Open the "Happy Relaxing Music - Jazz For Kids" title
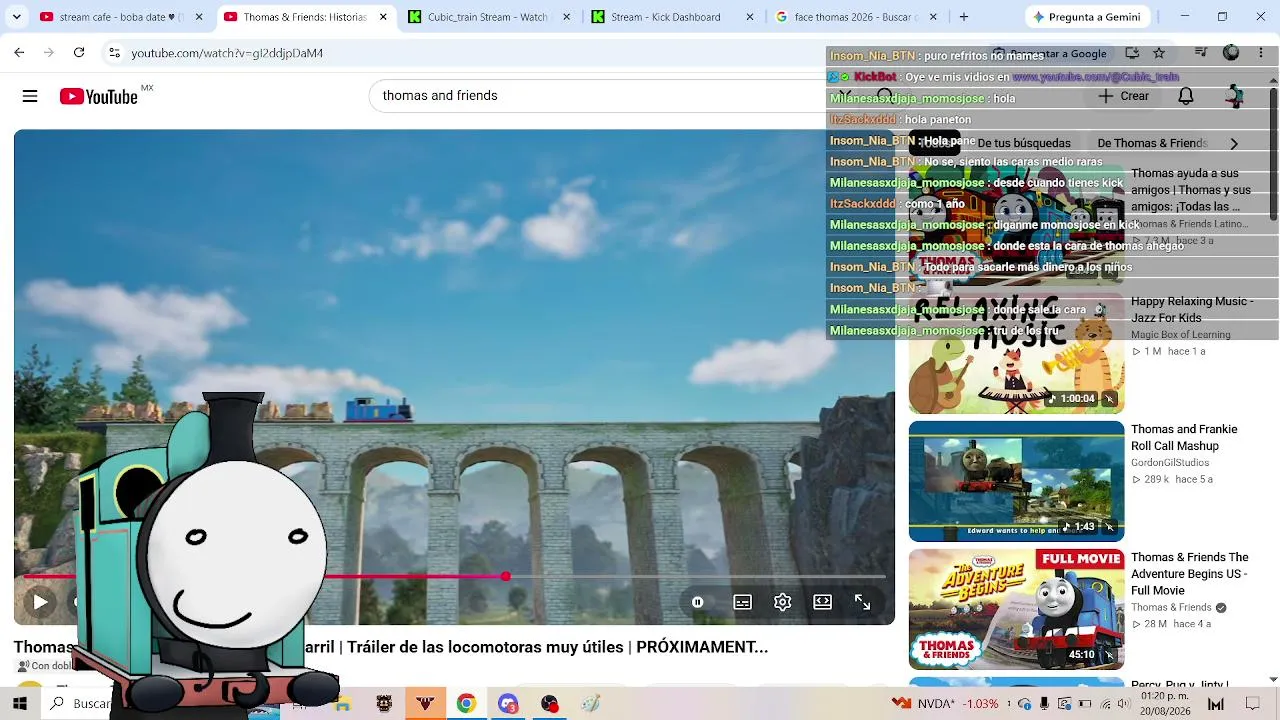This screenshot has height=720, width=1280. pos(1192,309)
